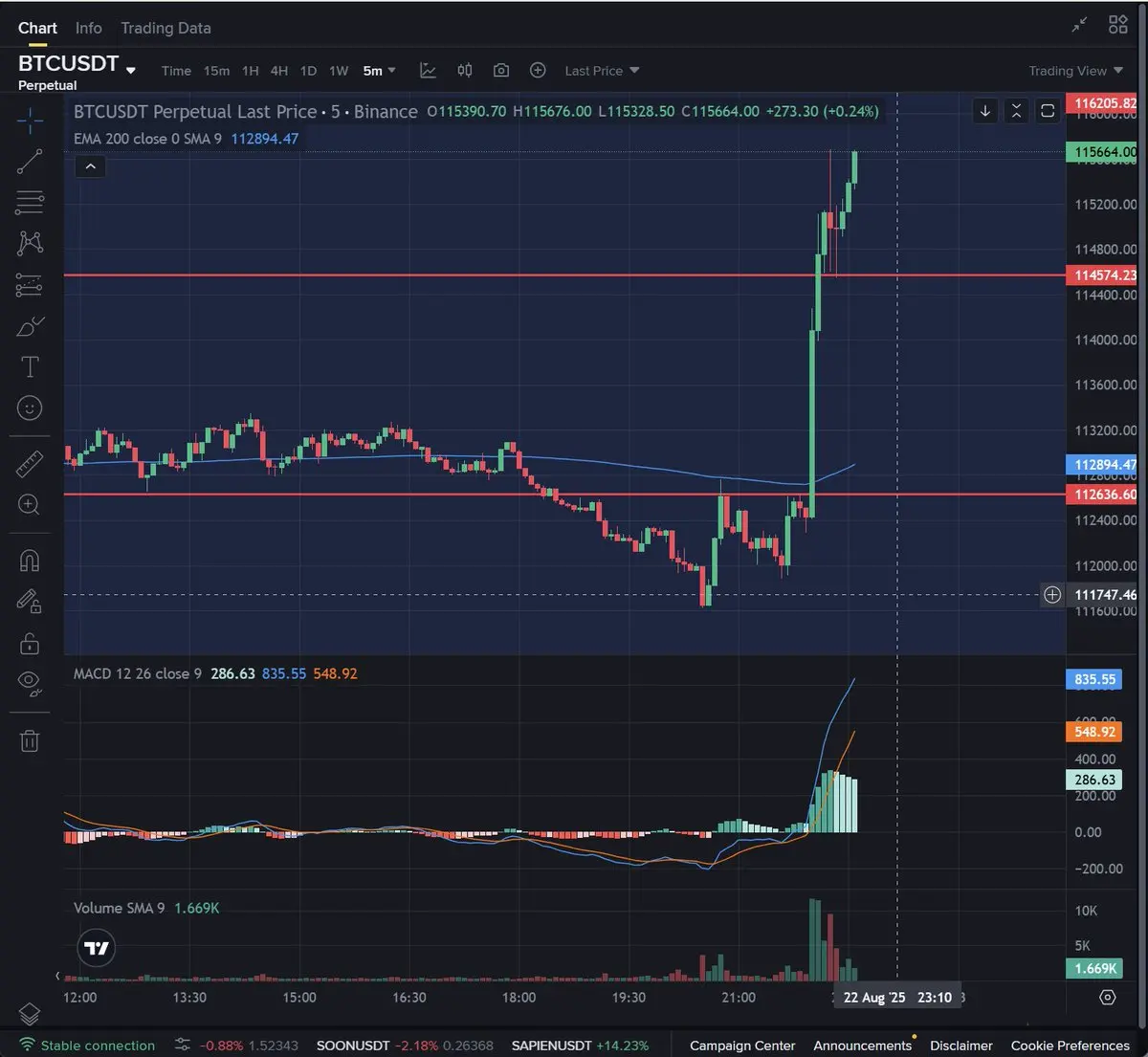The width and height of the screenshot is (1148, 1057).
Task: Open the indicators menu icon
Action: tap(428, 71)
